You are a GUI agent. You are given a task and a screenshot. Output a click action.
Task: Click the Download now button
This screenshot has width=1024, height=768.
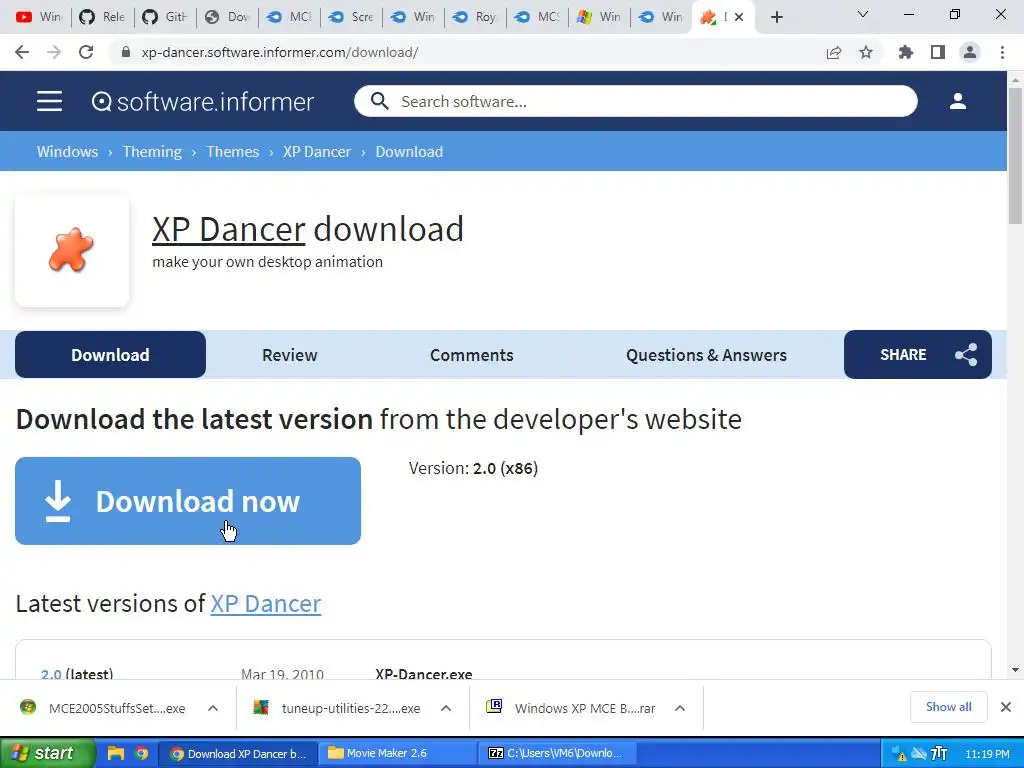click(x=188, y=501)
